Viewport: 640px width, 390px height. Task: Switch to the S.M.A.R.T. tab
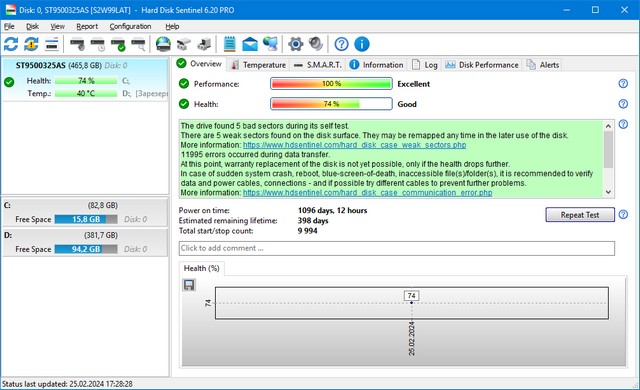click(x=318, y=65)
